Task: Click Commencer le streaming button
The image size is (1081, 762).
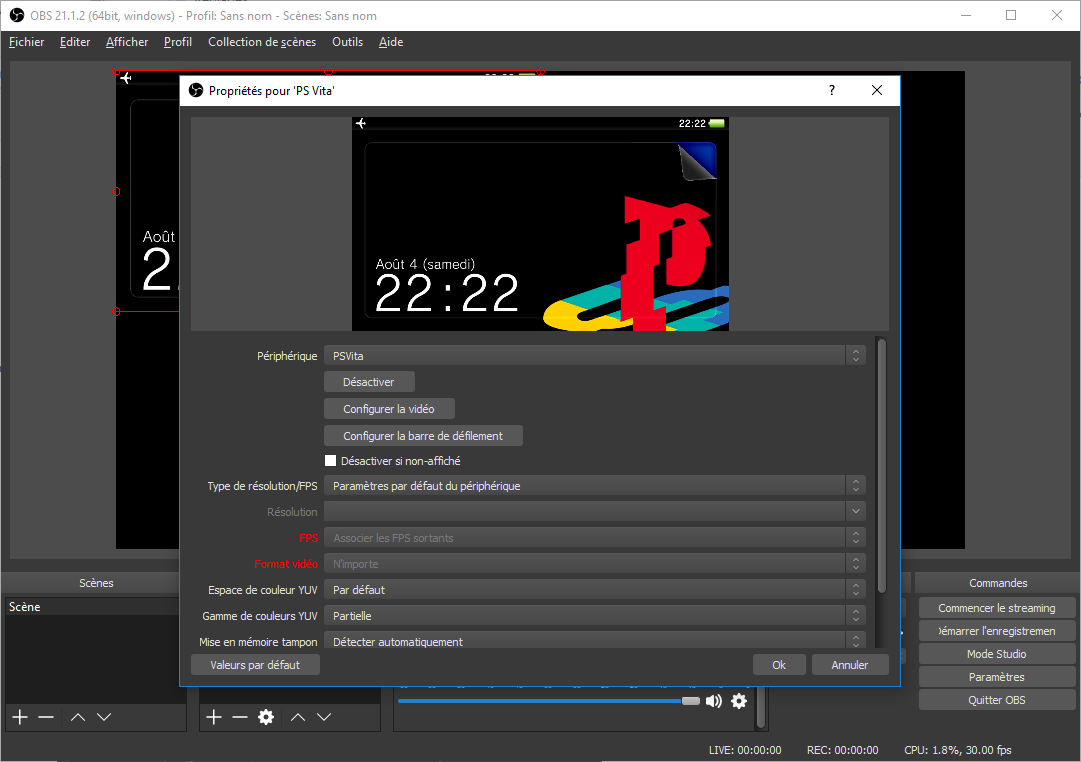Action: 996,608
